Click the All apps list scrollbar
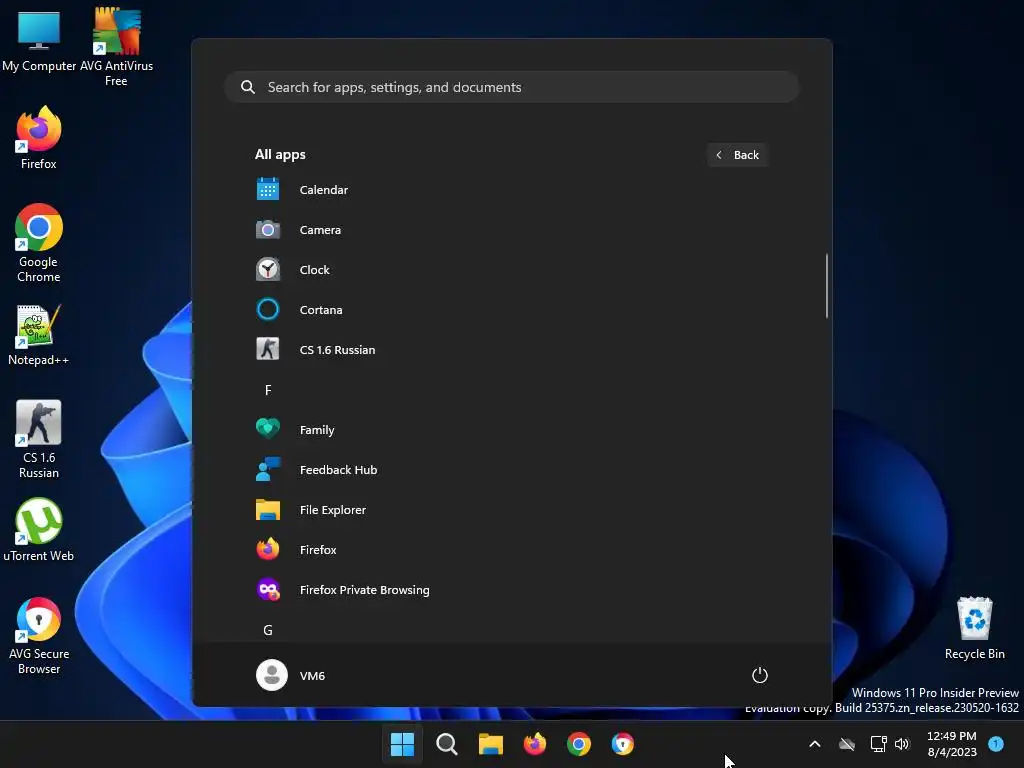1024x768 pixels. 827,285
